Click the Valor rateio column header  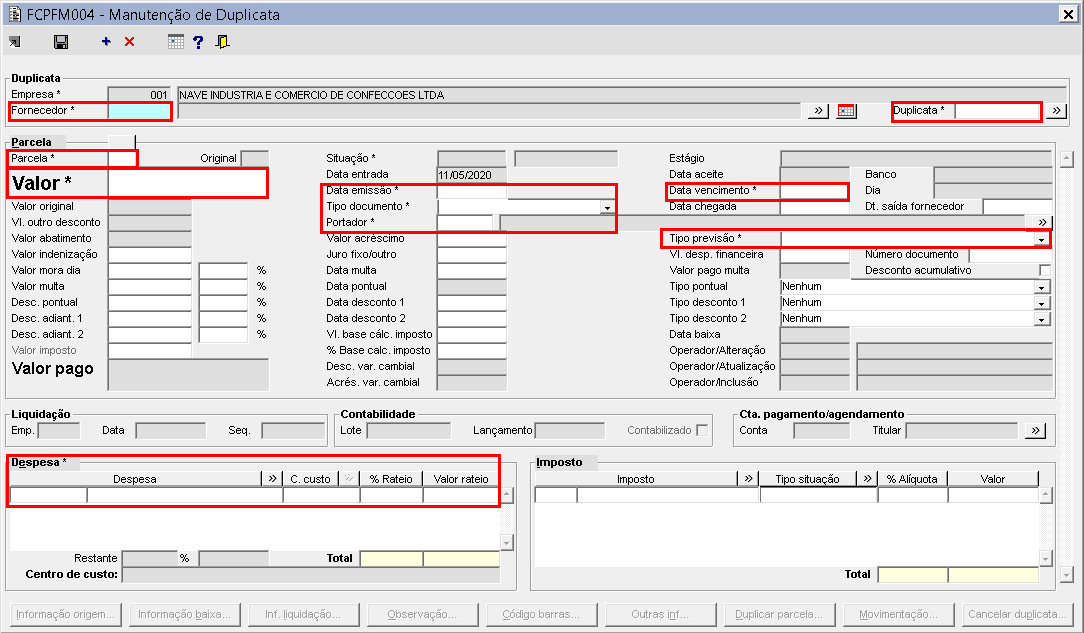[460, 479]
